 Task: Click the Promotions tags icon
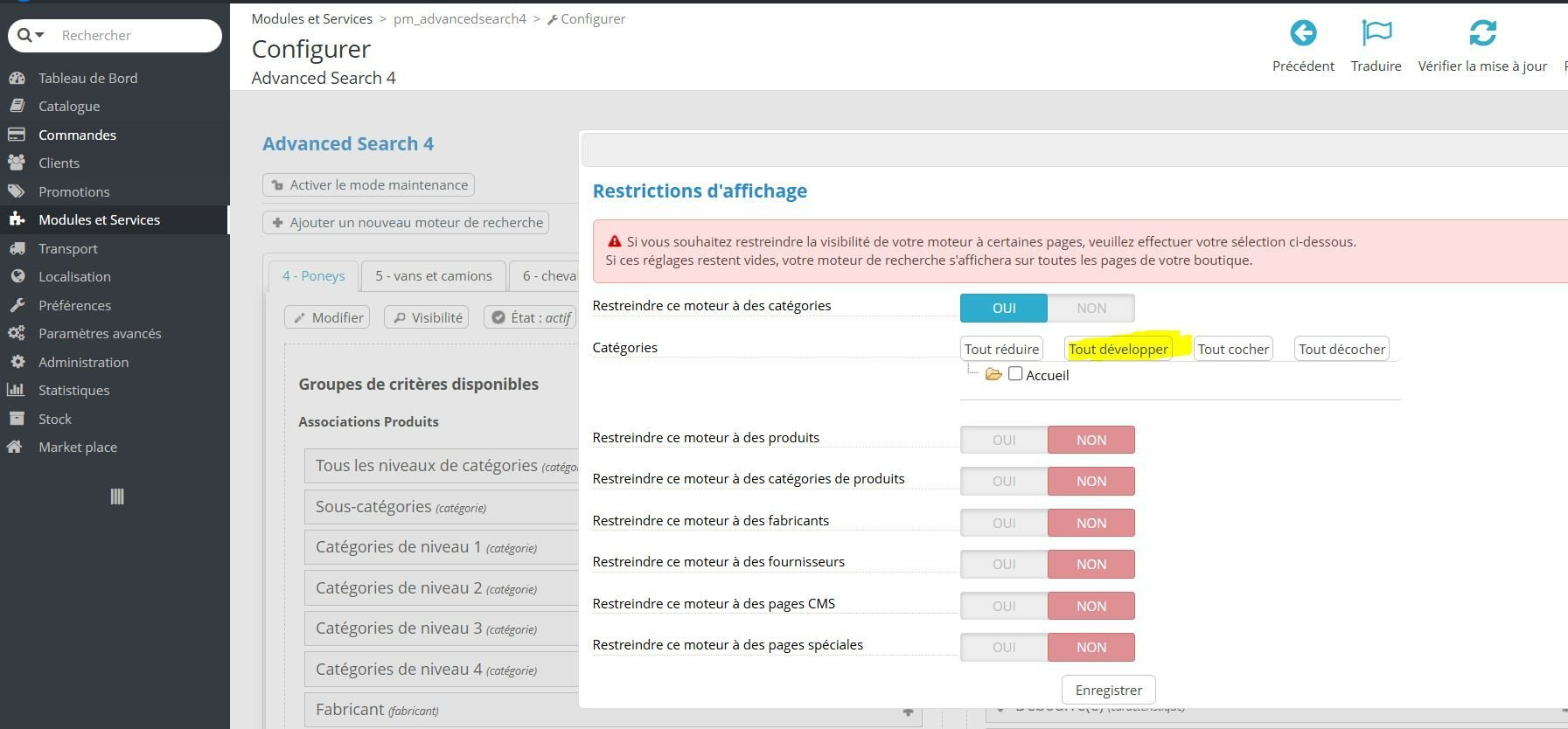[x=17, y=191]
